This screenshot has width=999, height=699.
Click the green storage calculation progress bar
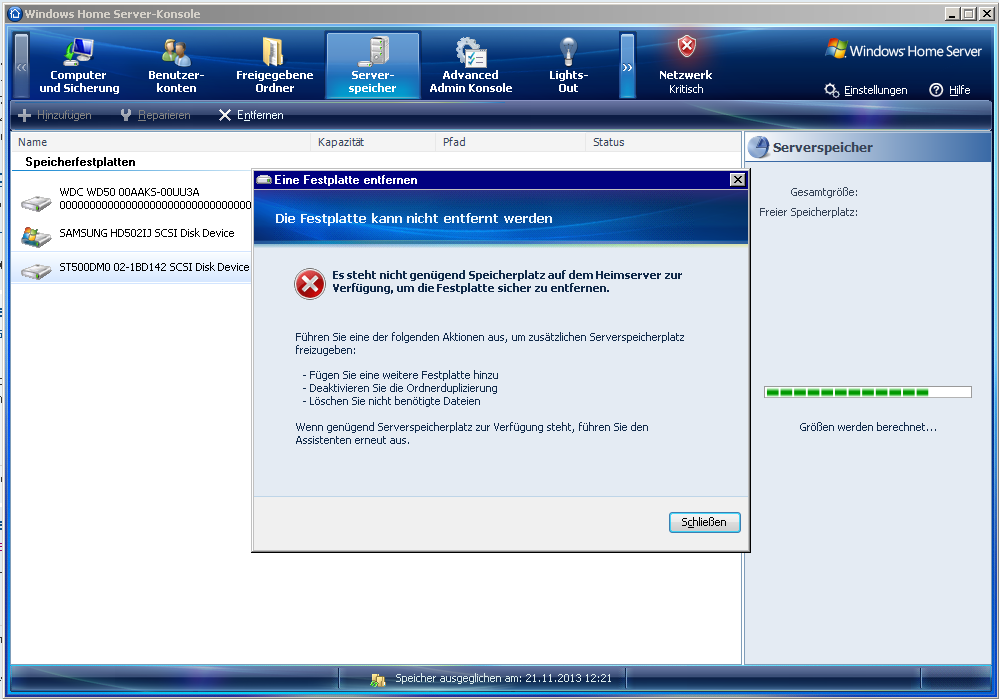867,392
